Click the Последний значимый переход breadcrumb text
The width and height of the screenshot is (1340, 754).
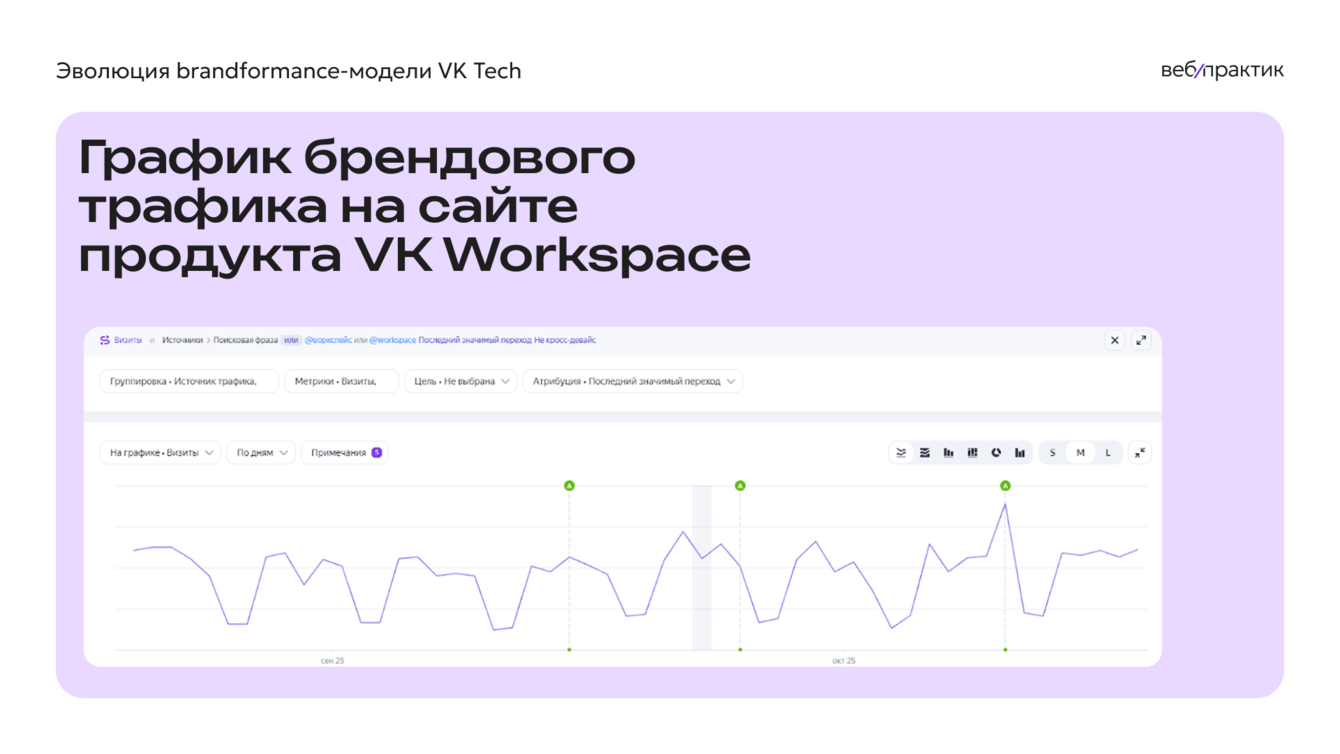(x=475, y=340)
